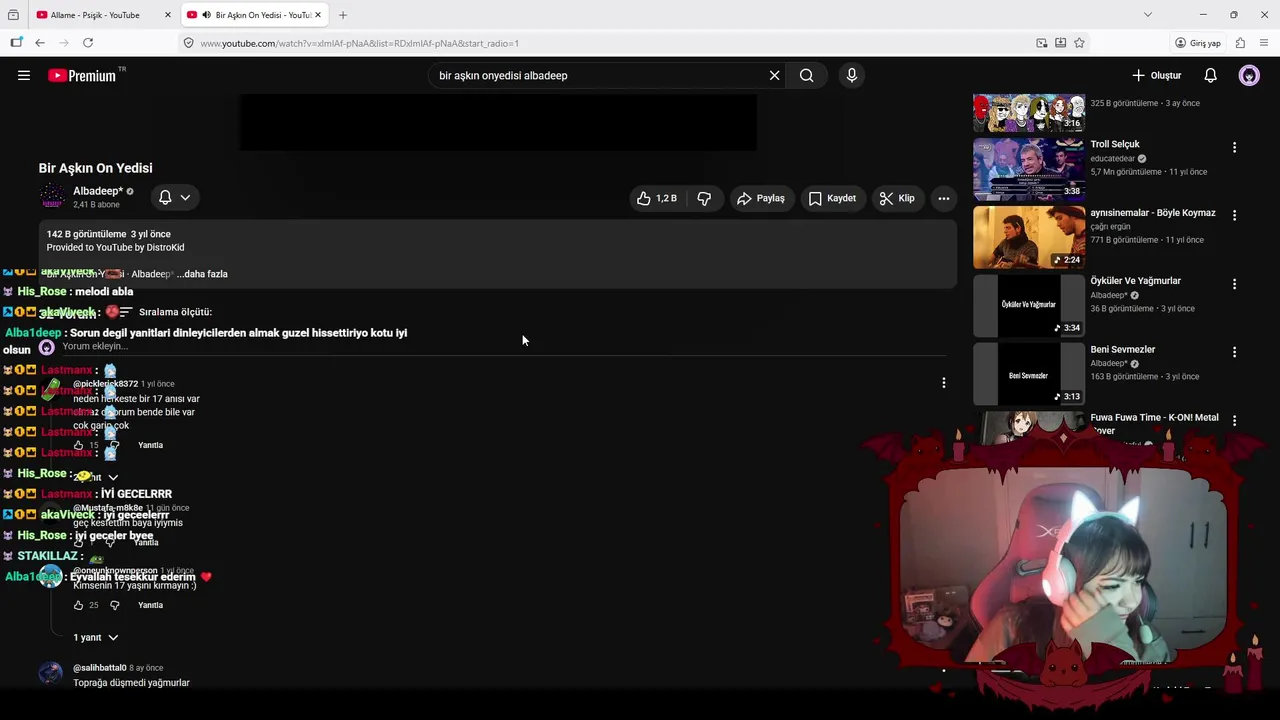View site information lock icon
1280x720 pixels.
click(x=188, y=43)
